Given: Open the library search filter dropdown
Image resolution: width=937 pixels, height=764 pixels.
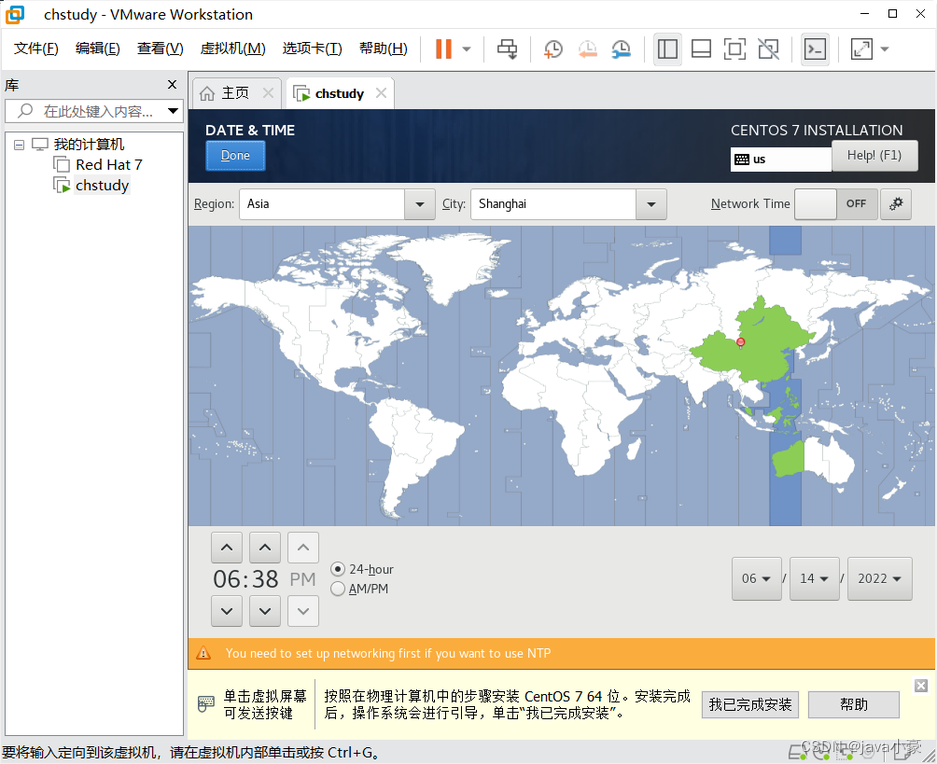Looking at the screenshot, I should (173, 111).
